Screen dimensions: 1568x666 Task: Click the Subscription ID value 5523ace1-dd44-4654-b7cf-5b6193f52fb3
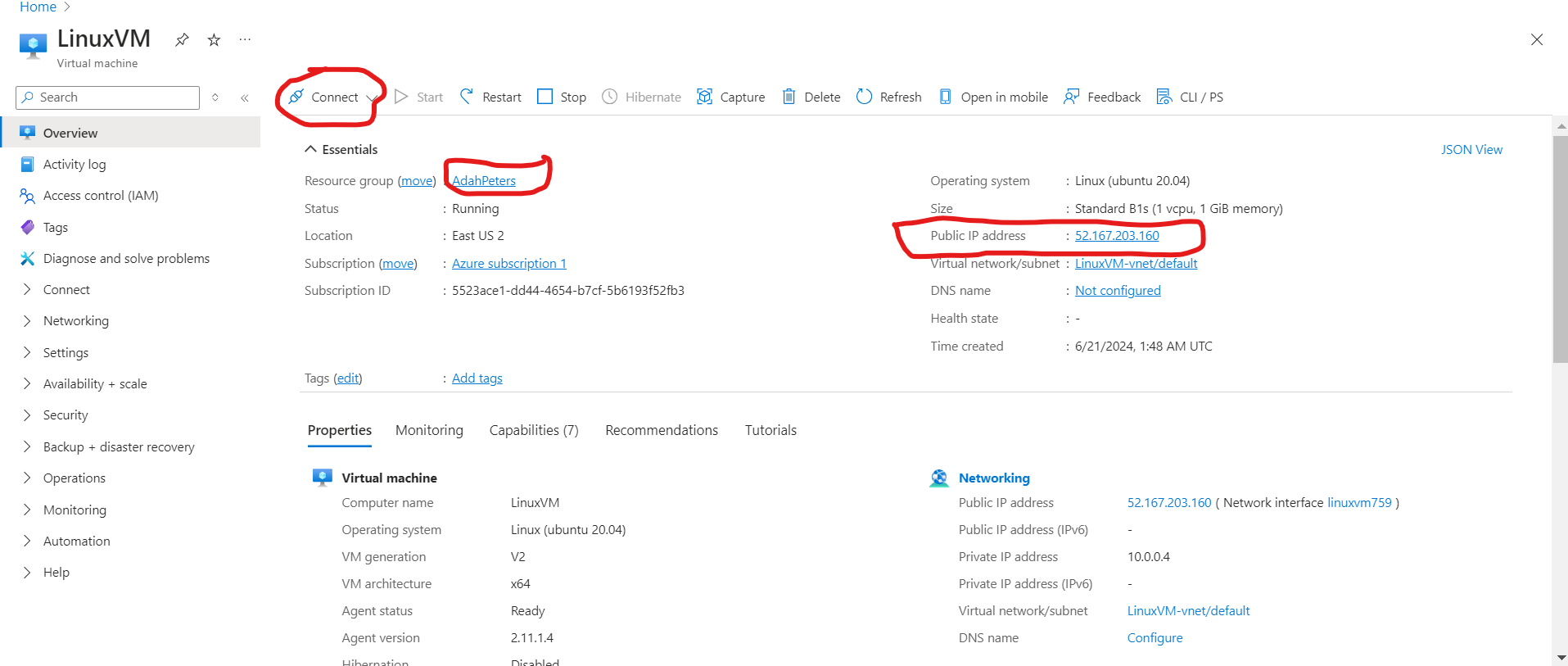pyautogui.click(x=568, y=290)
